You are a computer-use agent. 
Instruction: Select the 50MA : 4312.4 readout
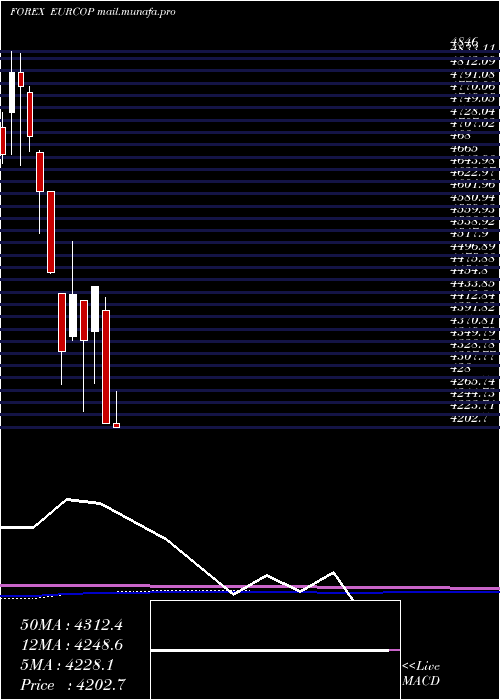(71, 625)
